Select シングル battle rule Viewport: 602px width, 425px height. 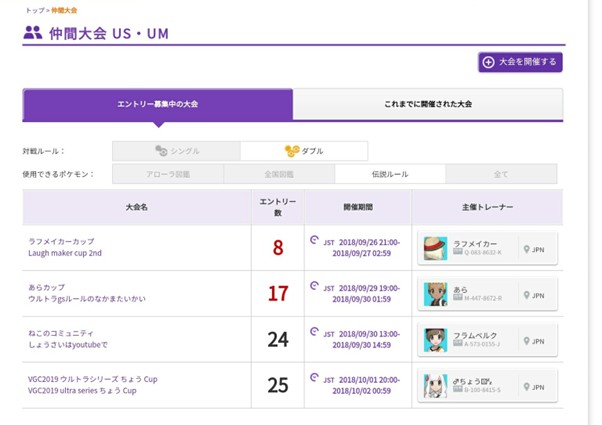click(176, 151)
